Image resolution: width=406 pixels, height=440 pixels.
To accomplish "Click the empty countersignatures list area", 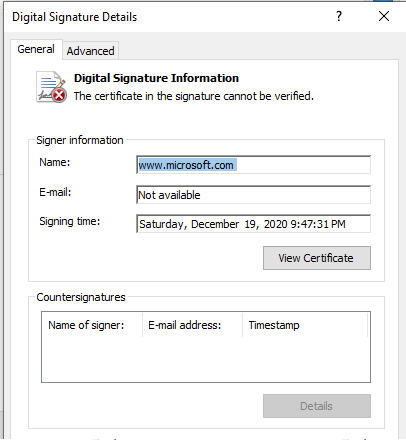I will (206, 359).
